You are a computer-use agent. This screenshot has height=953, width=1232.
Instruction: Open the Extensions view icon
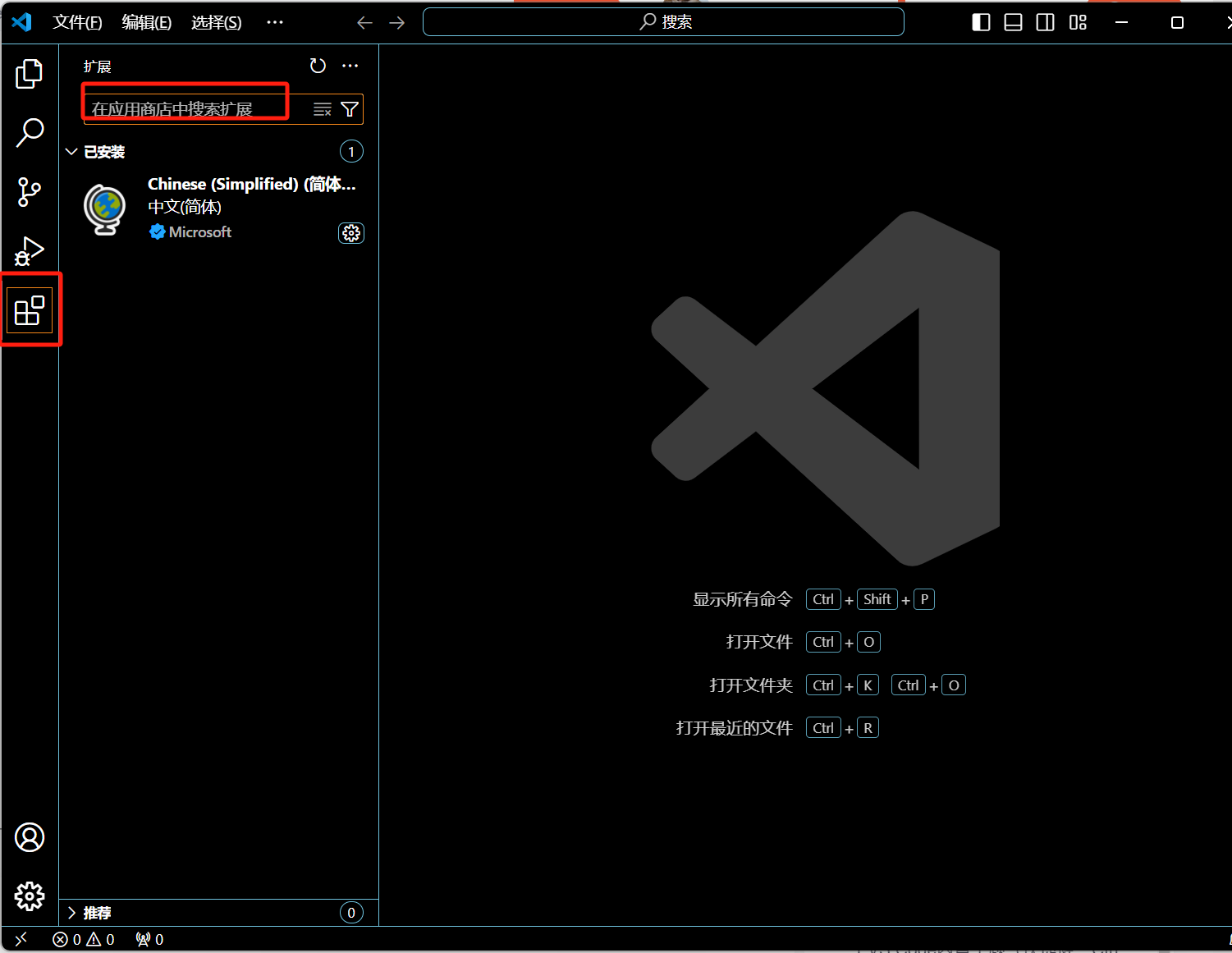coord(30,310)
